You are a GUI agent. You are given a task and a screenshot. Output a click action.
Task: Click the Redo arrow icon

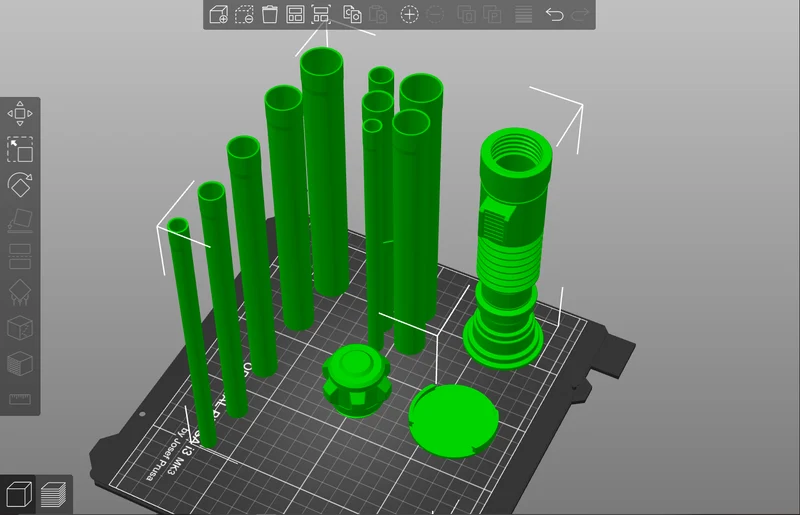click(580, 14)
